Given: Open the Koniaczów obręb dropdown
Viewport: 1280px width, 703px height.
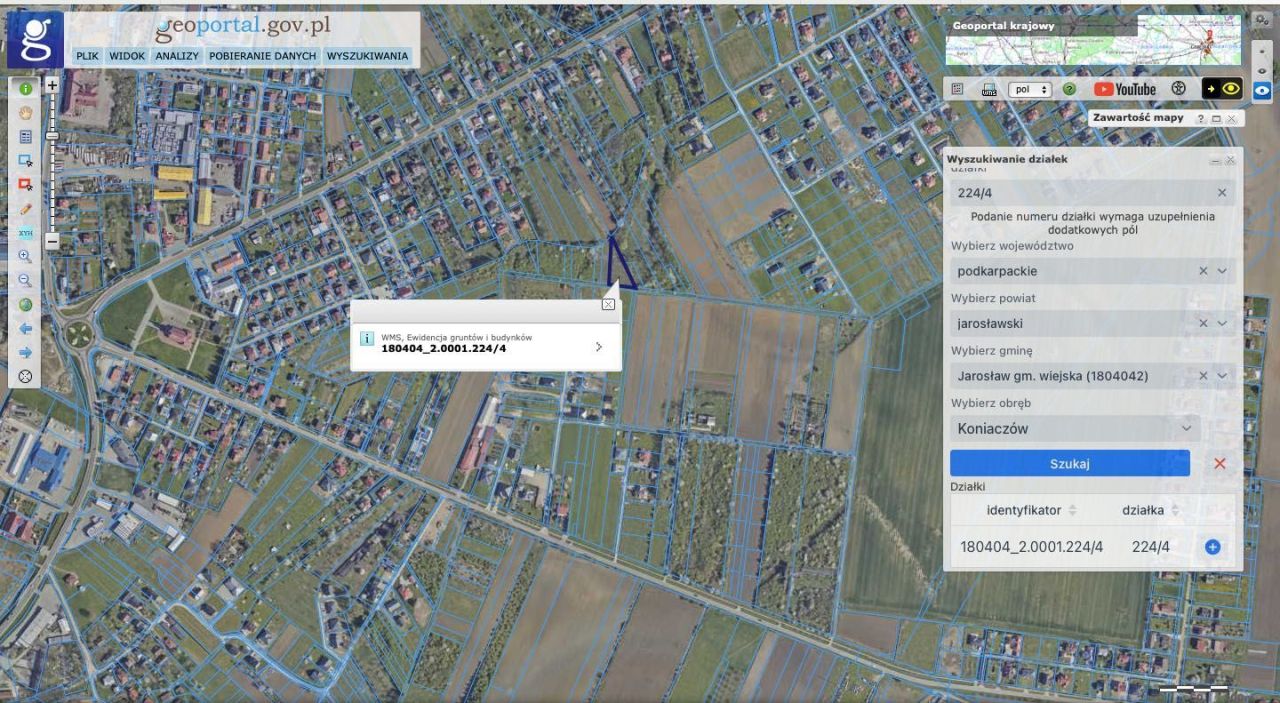Looking at the screenshot, I should (x=1186, y=429).
